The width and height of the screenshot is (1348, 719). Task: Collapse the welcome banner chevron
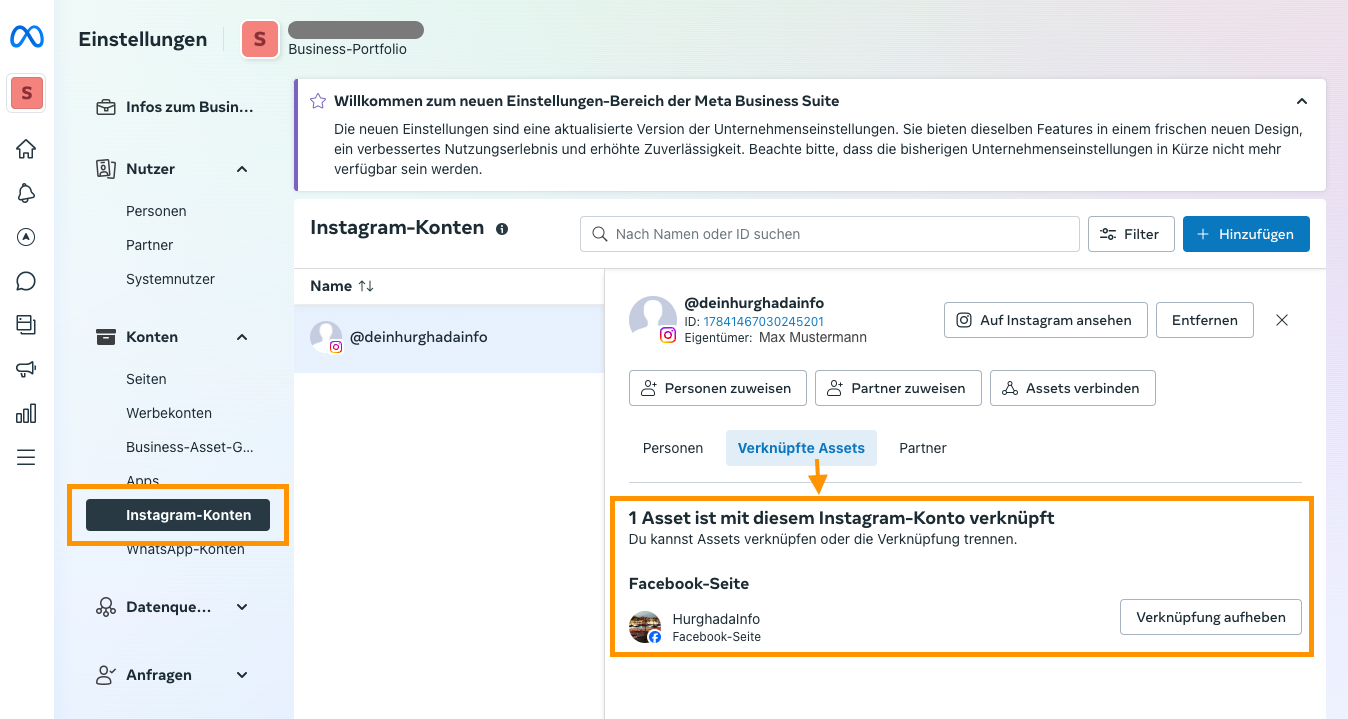[1301, 101]
